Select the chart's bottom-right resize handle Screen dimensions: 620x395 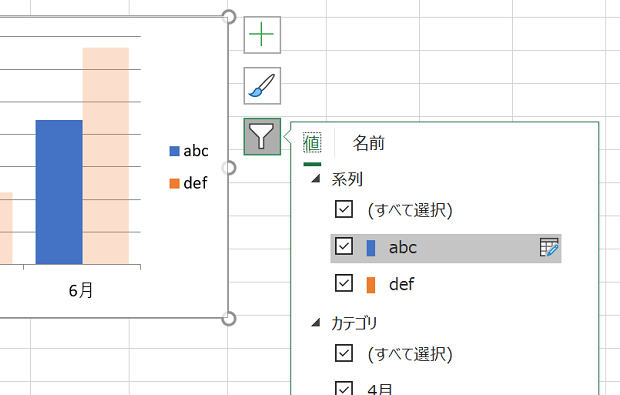coord(229,318)
